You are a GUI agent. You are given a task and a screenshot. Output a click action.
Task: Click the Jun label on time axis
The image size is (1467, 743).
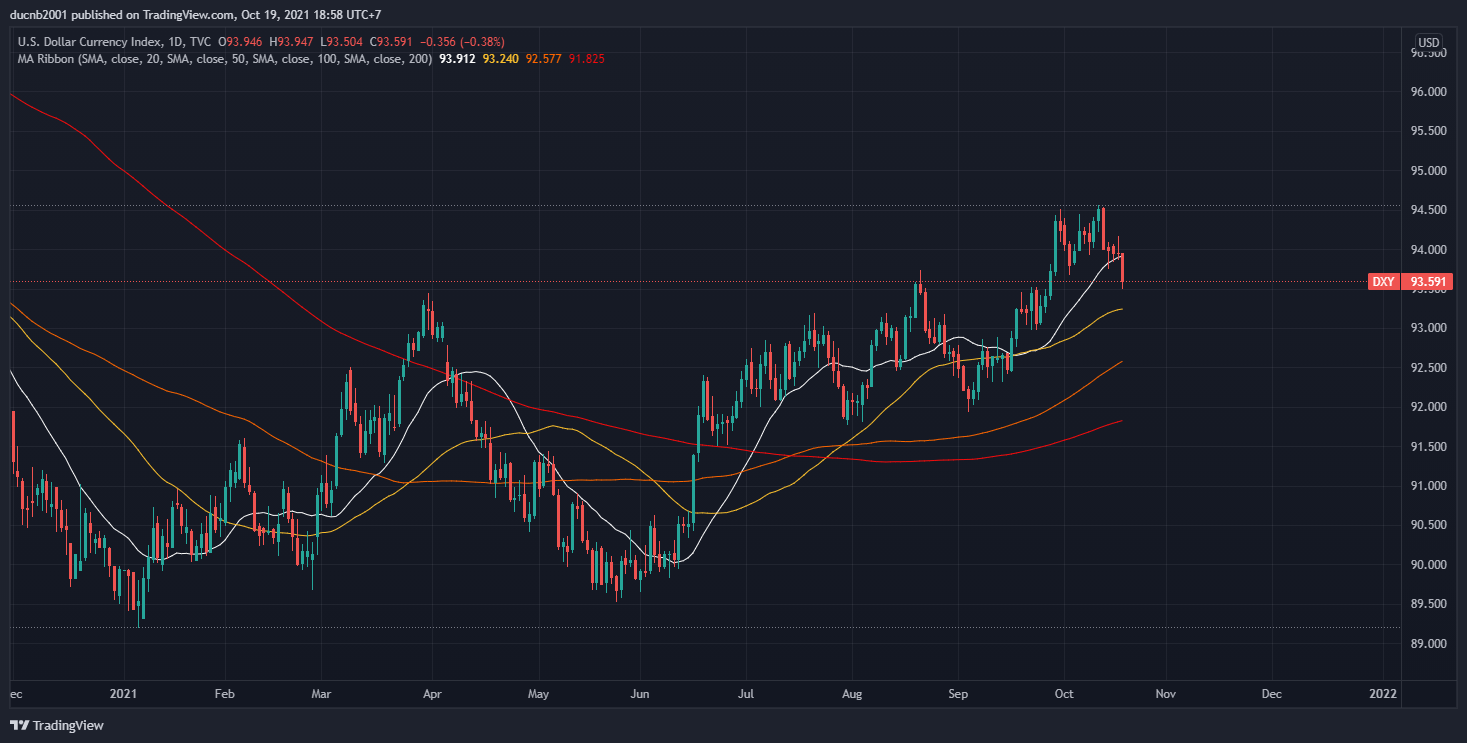tap(641, 693)
